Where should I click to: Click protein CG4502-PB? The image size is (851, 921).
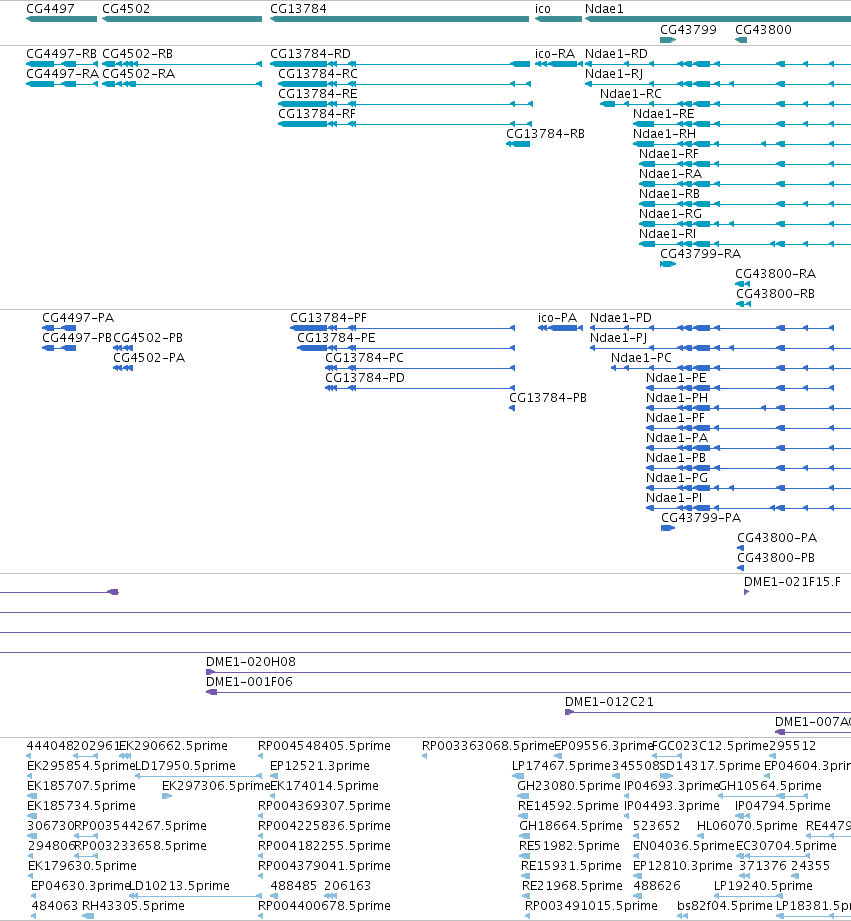pos(148,338)
